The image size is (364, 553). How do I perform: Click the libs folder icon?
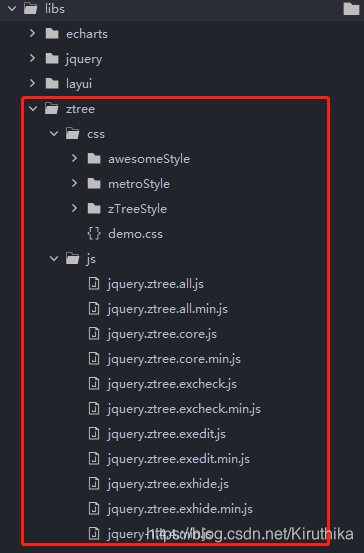(x=31, y=8)
